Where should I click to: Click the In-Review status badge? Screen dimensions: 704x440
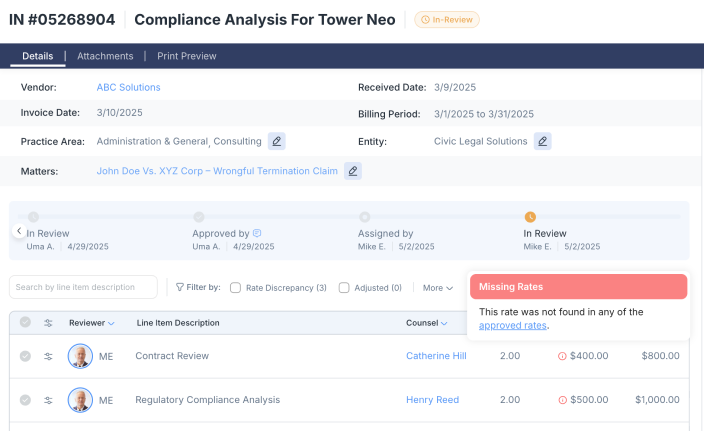pyautogui.click(x=447, y=20)
